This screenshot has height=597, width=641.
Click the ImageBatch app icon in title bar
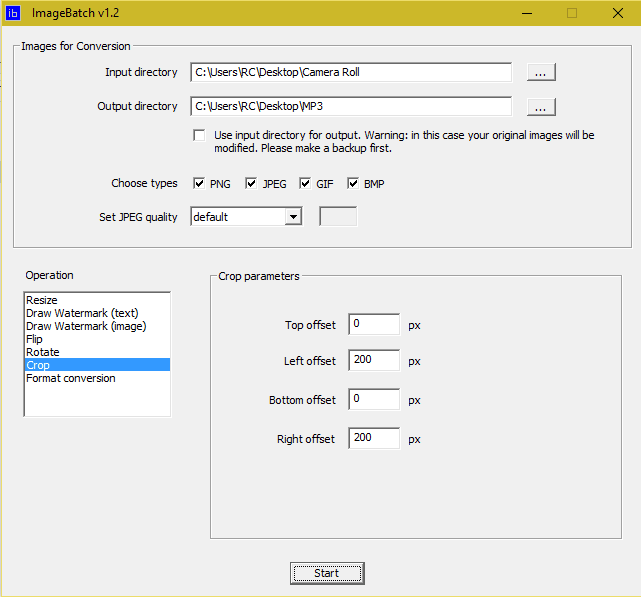tap(13, 13)
